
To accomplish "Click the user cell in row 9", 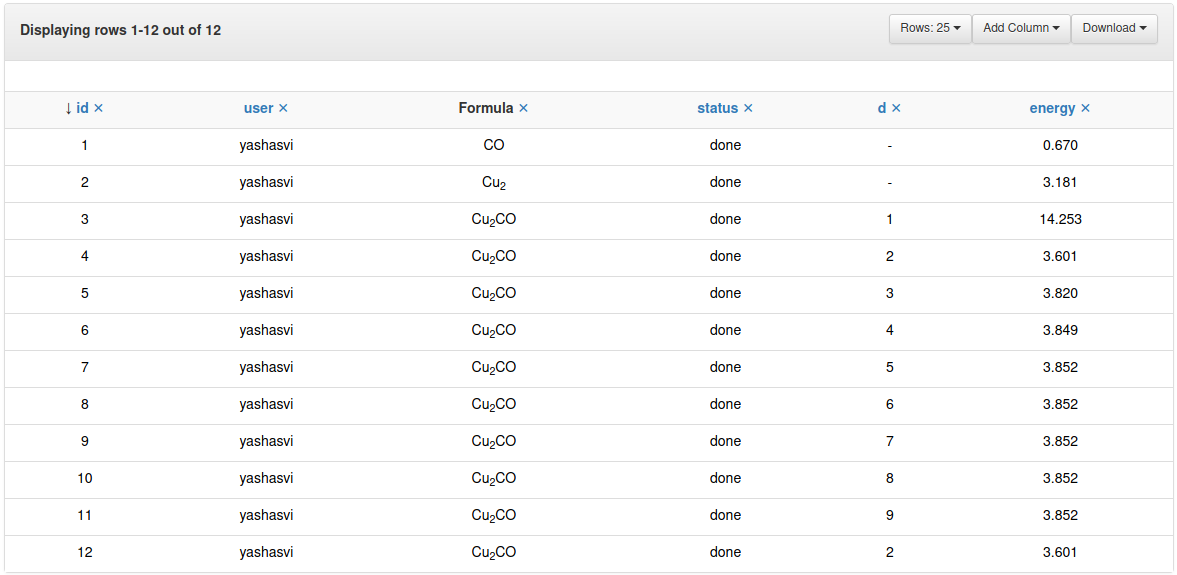I will tap(266, 441).
